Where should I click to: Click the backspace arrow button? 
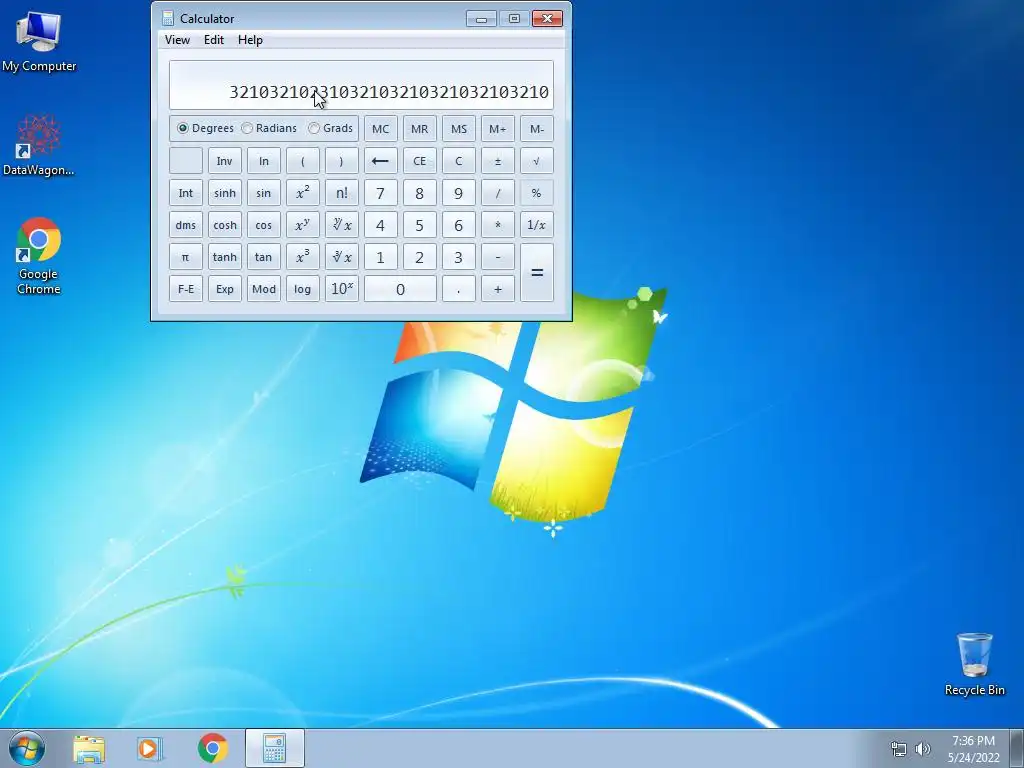tap(380, 161)
